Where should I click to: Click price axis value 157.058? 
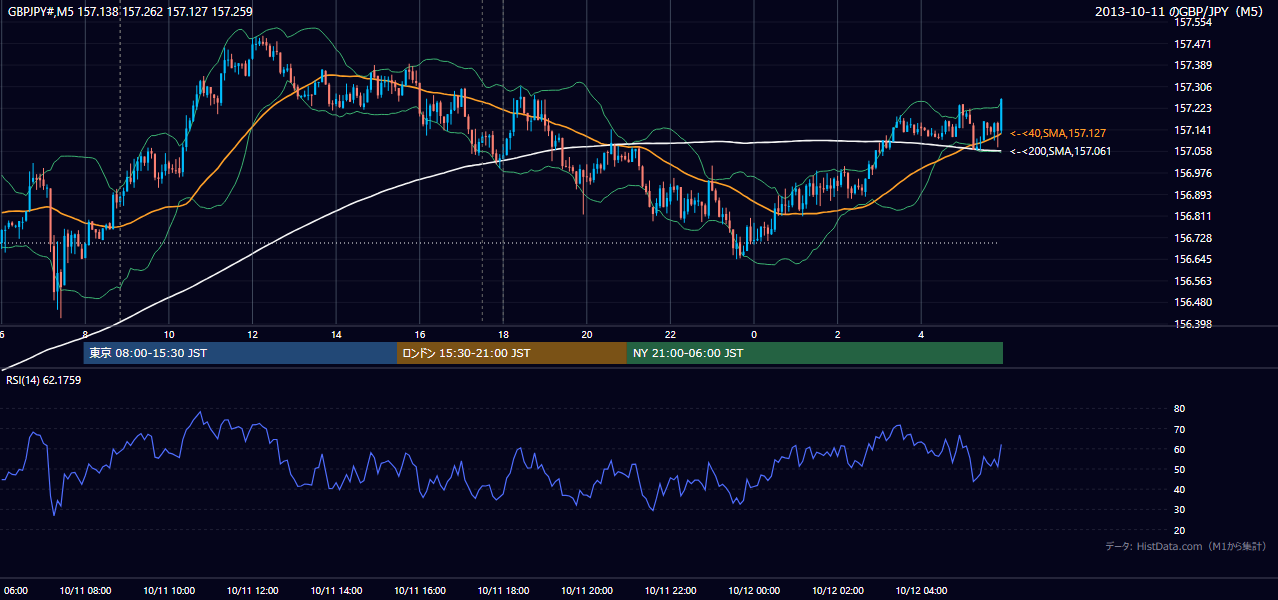click(x=1193, y=151)
